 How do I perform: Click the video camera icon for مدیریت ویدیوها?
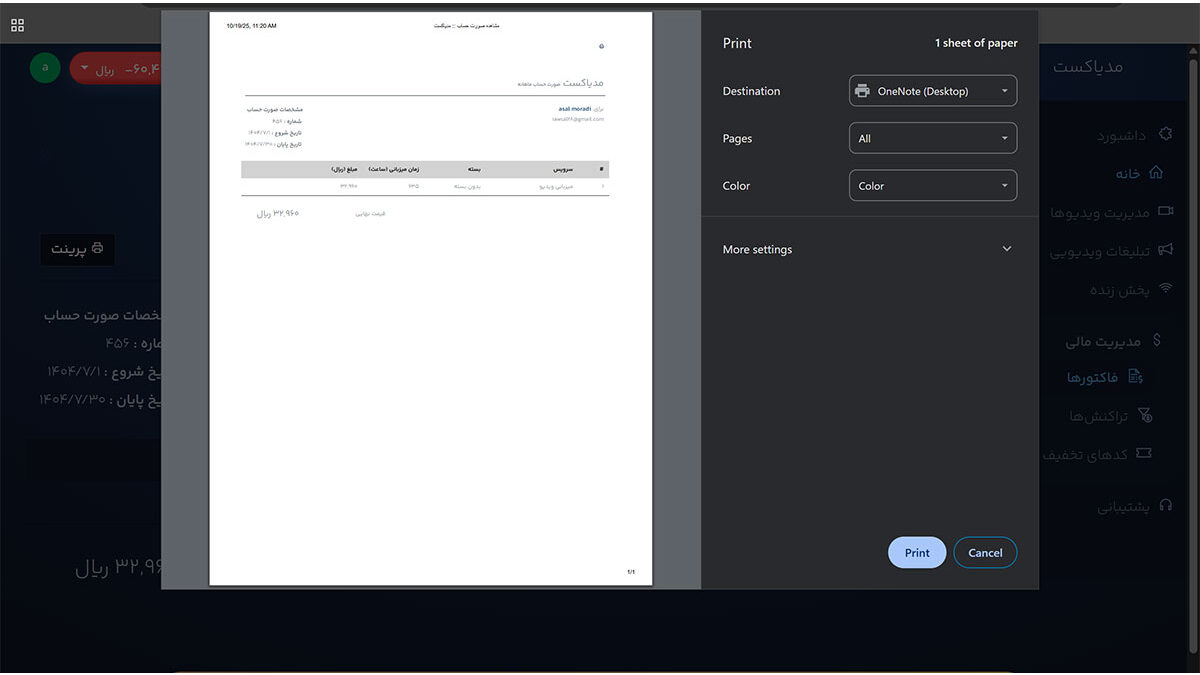tap(1165, 212)
